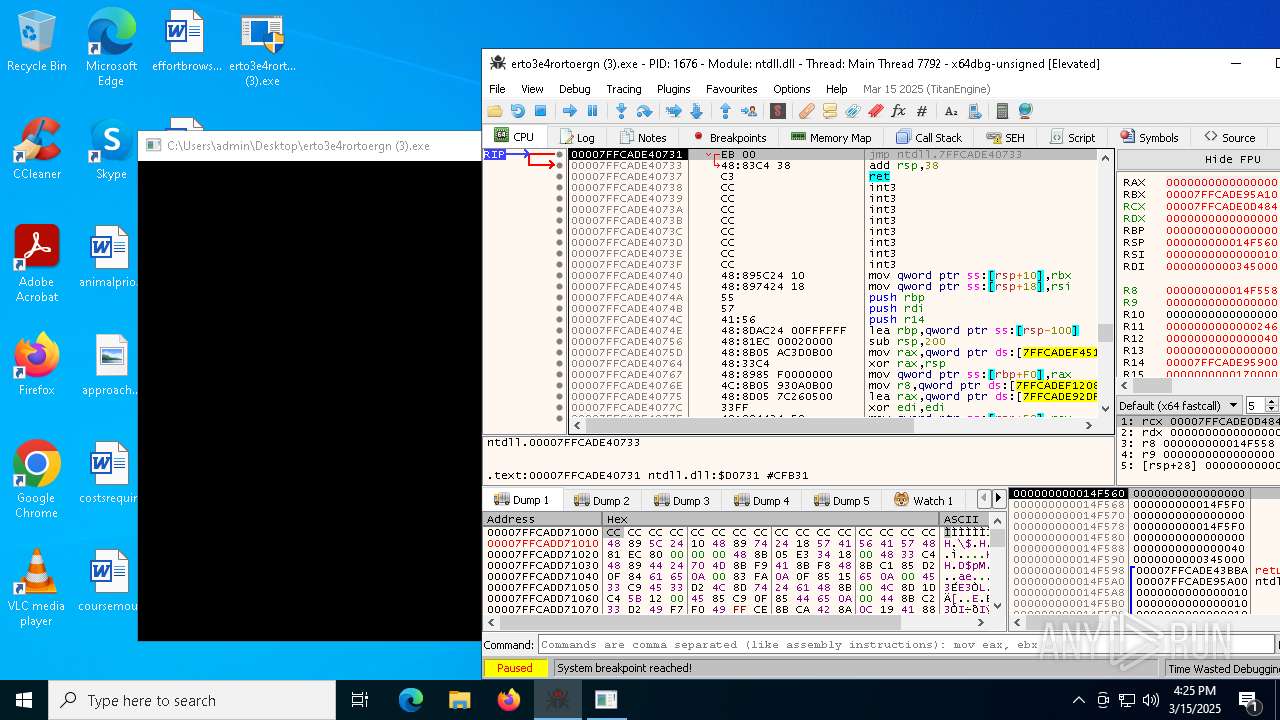This screenshot has width=1280, height=720.
Task: Click x64dbg bug icon on taskbar
Action: click(x=558, y=700)
